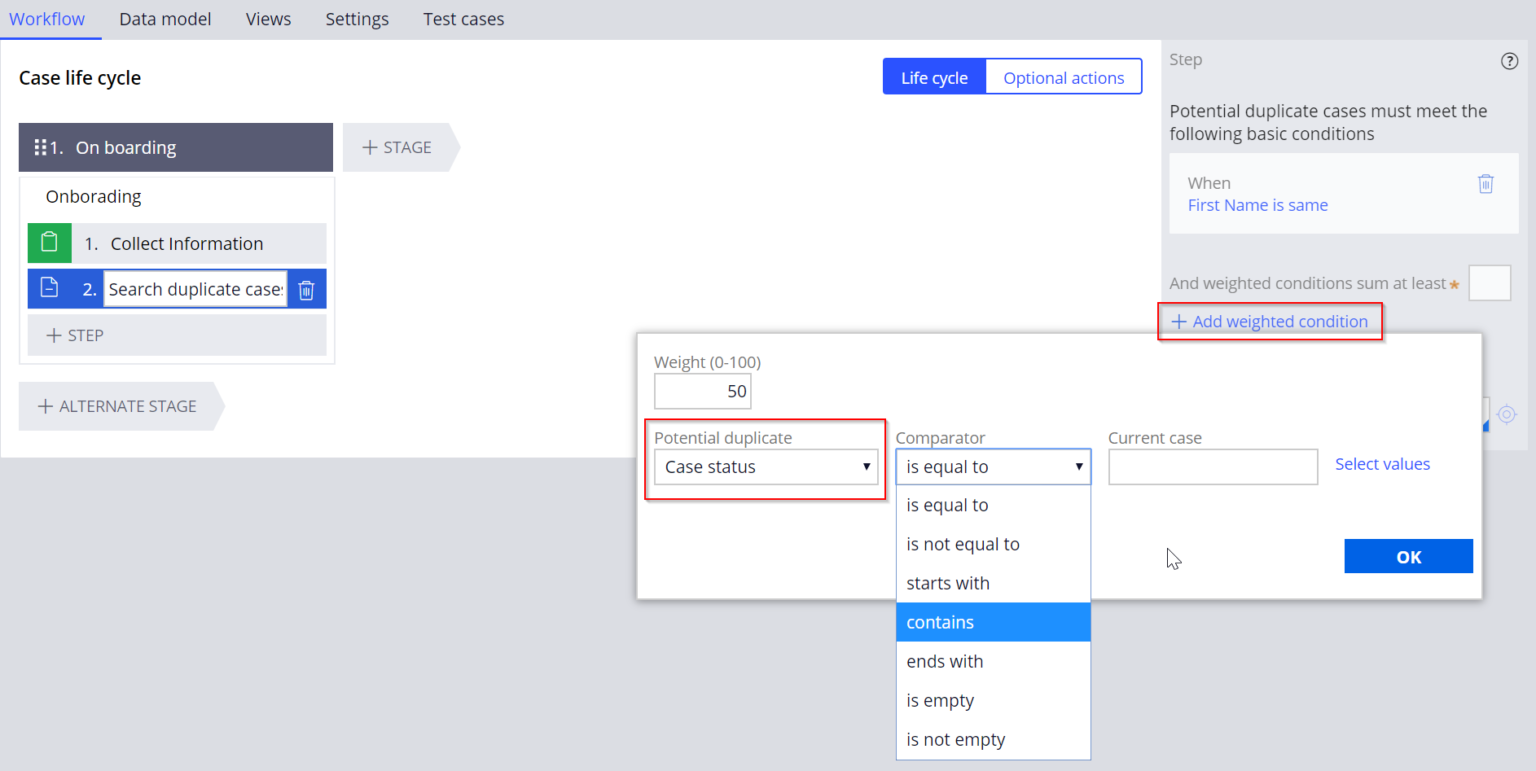Image resolution: width=1536 pixels, height=771 pixels.
Task: Delete the First Name is same condition
Action: (1486, 184)
